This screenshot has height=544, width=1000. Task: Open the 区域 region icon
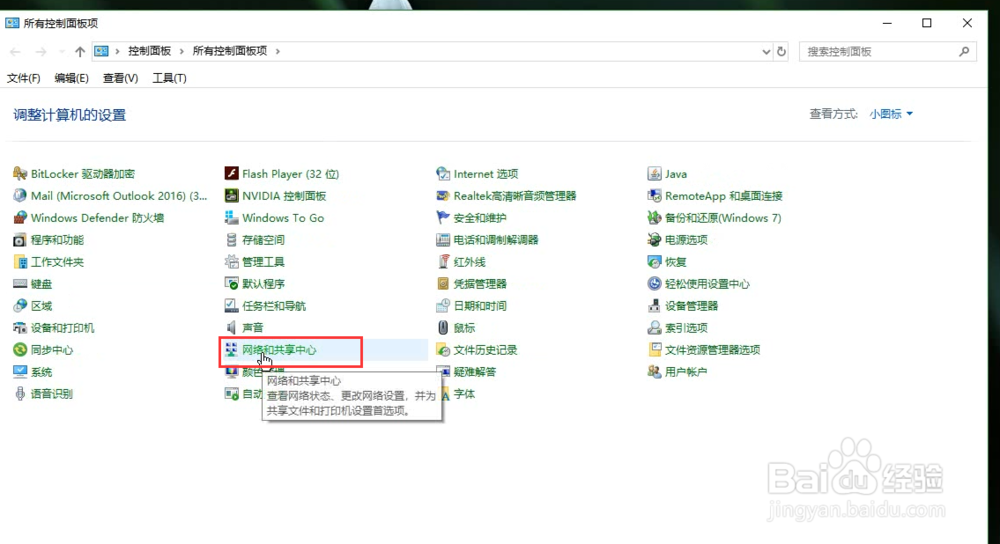(20, 305)
